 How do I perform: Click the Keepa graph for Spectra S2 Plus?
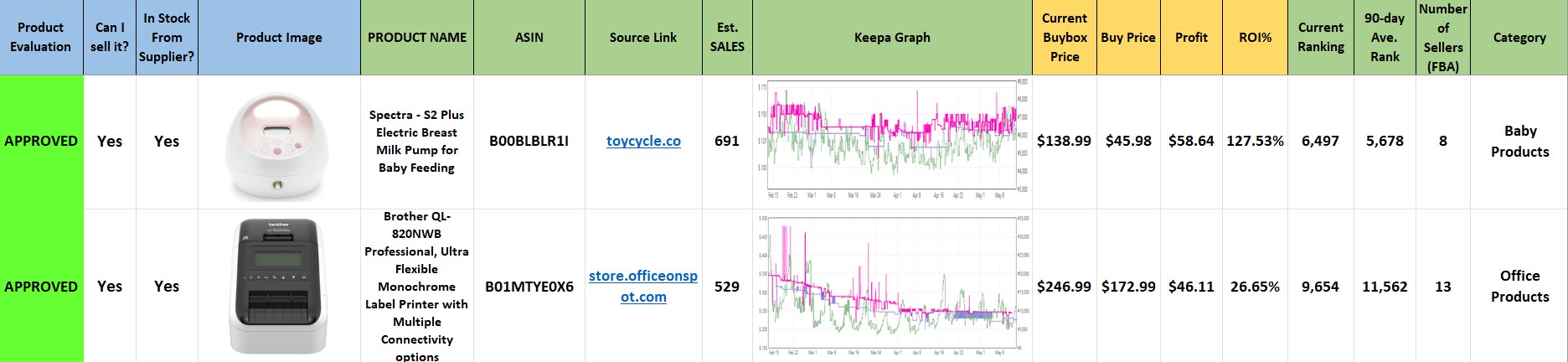coord(892,141)
